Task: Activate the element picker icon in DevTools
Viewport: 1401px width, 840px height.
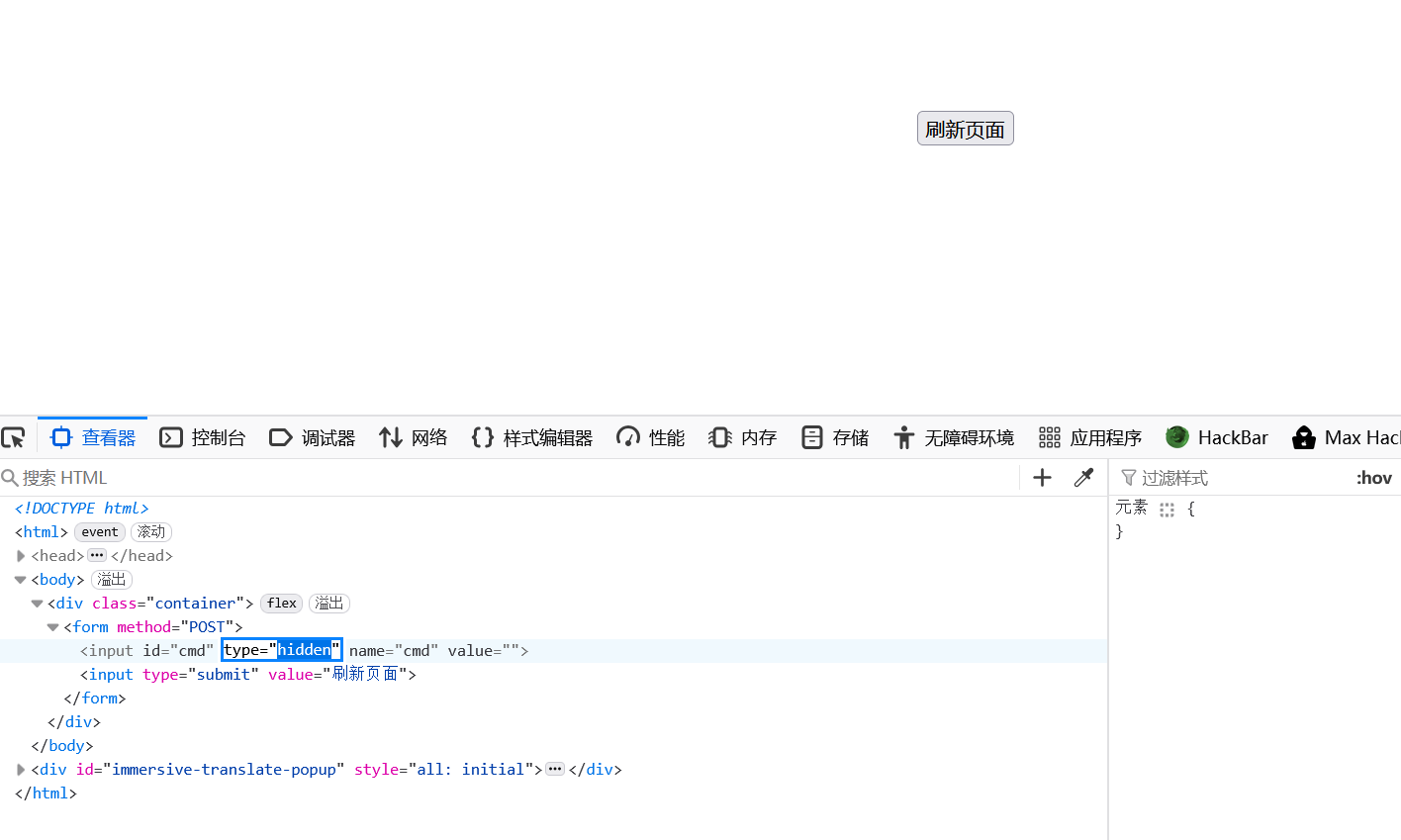Action: [x=14, y=437]
